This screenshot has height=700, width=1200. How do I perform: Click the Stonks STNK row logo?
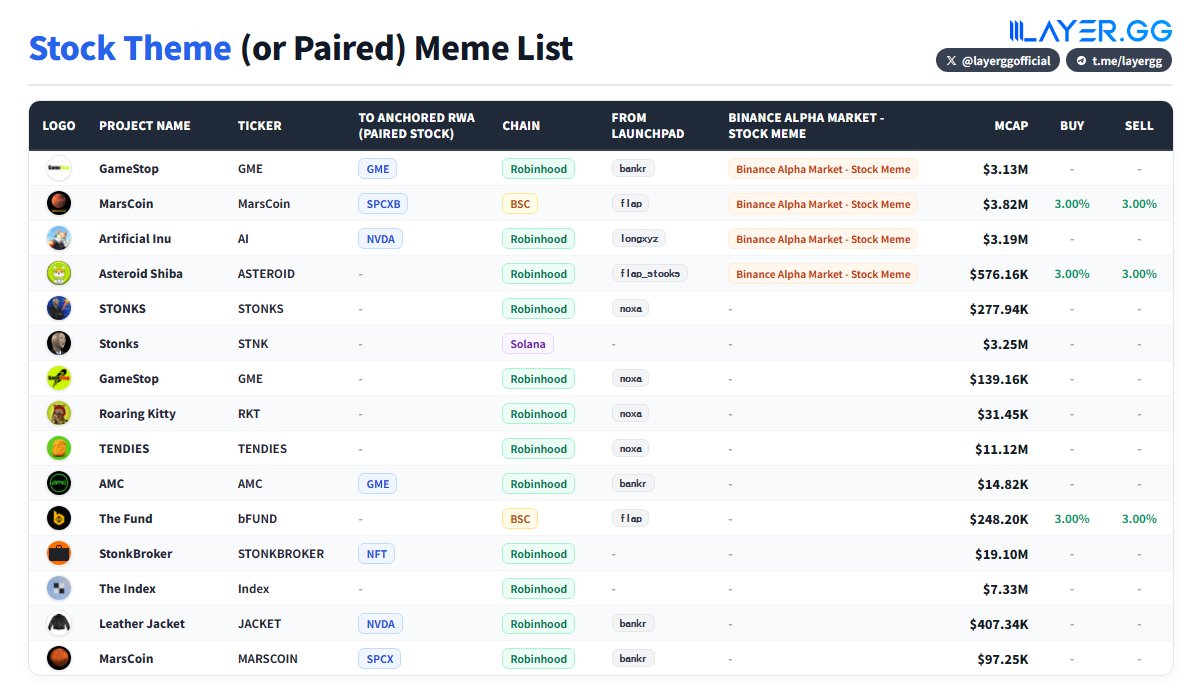coord(59,344)
